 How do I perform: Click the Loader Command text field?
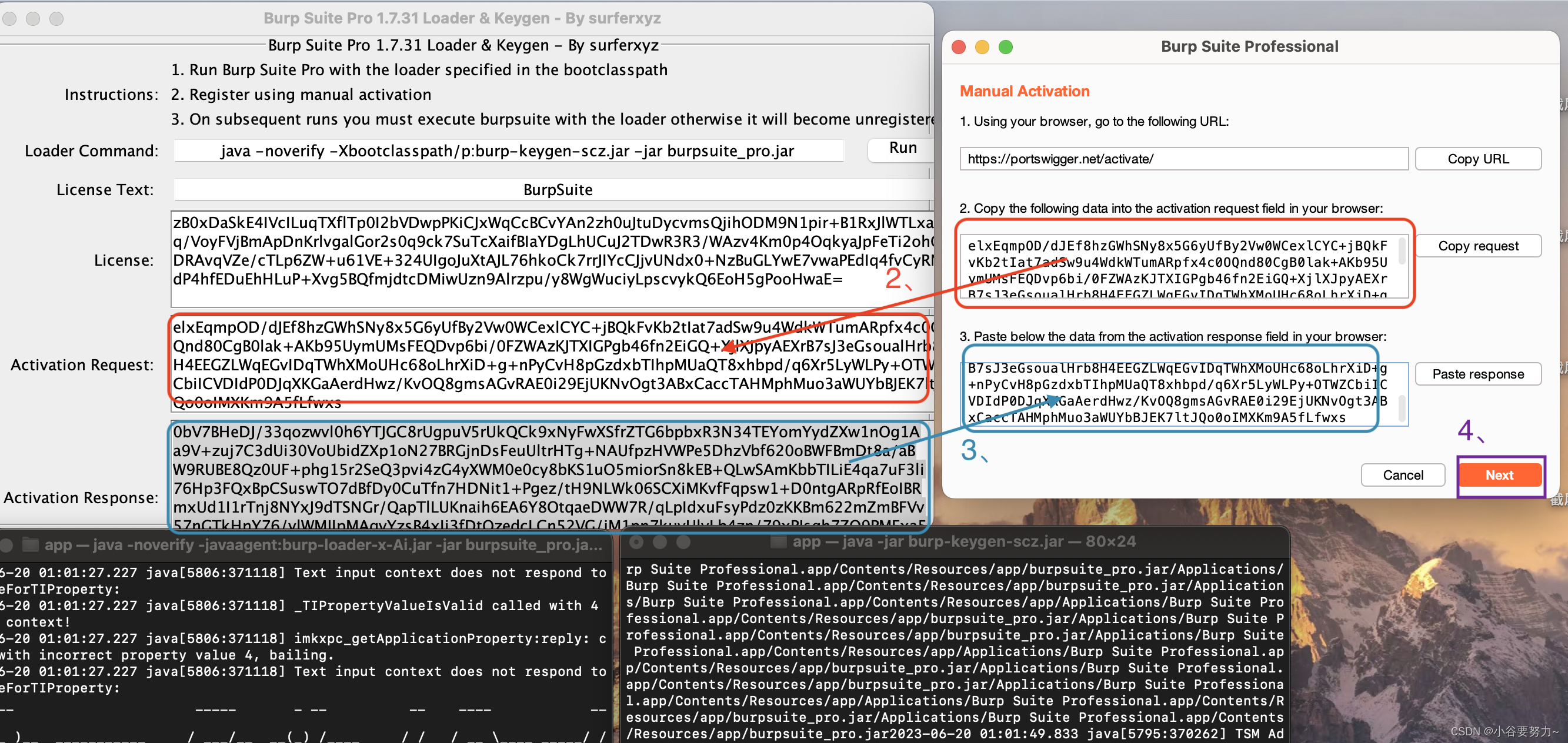coord(508,151)
